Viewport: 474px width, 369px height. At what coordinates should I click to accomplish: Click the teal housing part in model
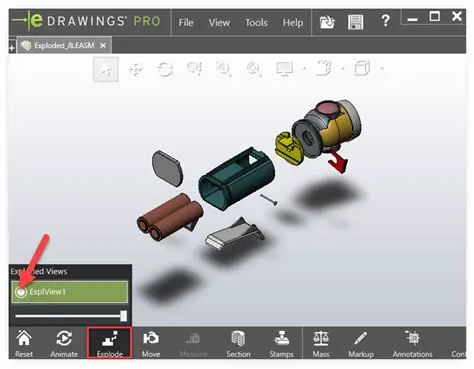pos(237,178)
